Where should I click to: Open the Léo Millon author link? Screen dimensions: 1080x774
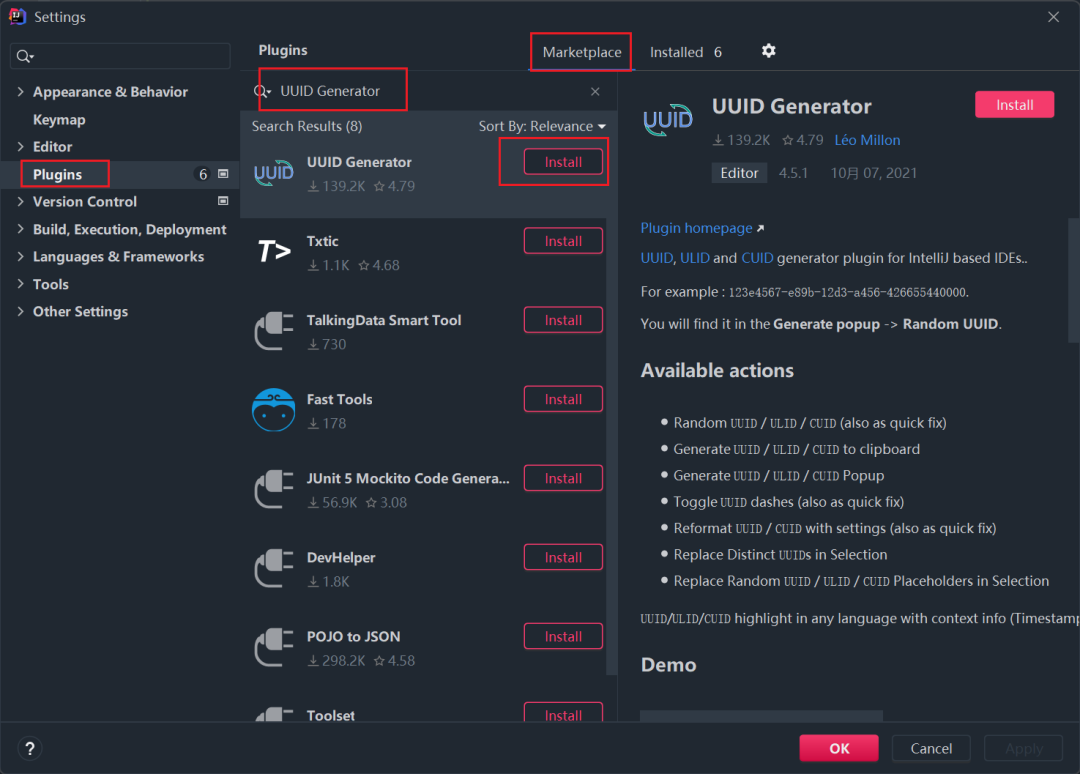click(867, 140)
